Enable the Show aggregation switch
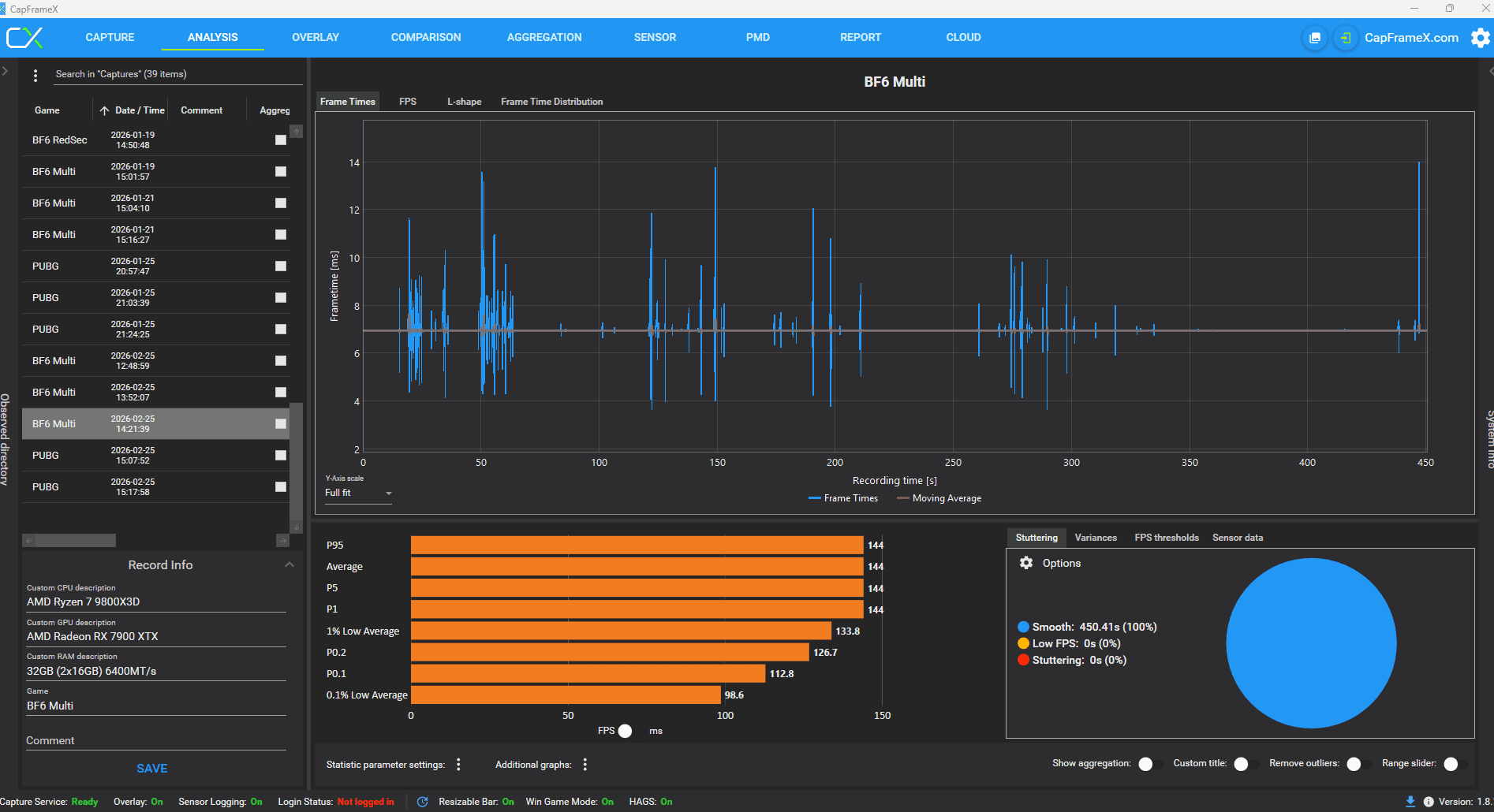 coord(1151,764)
